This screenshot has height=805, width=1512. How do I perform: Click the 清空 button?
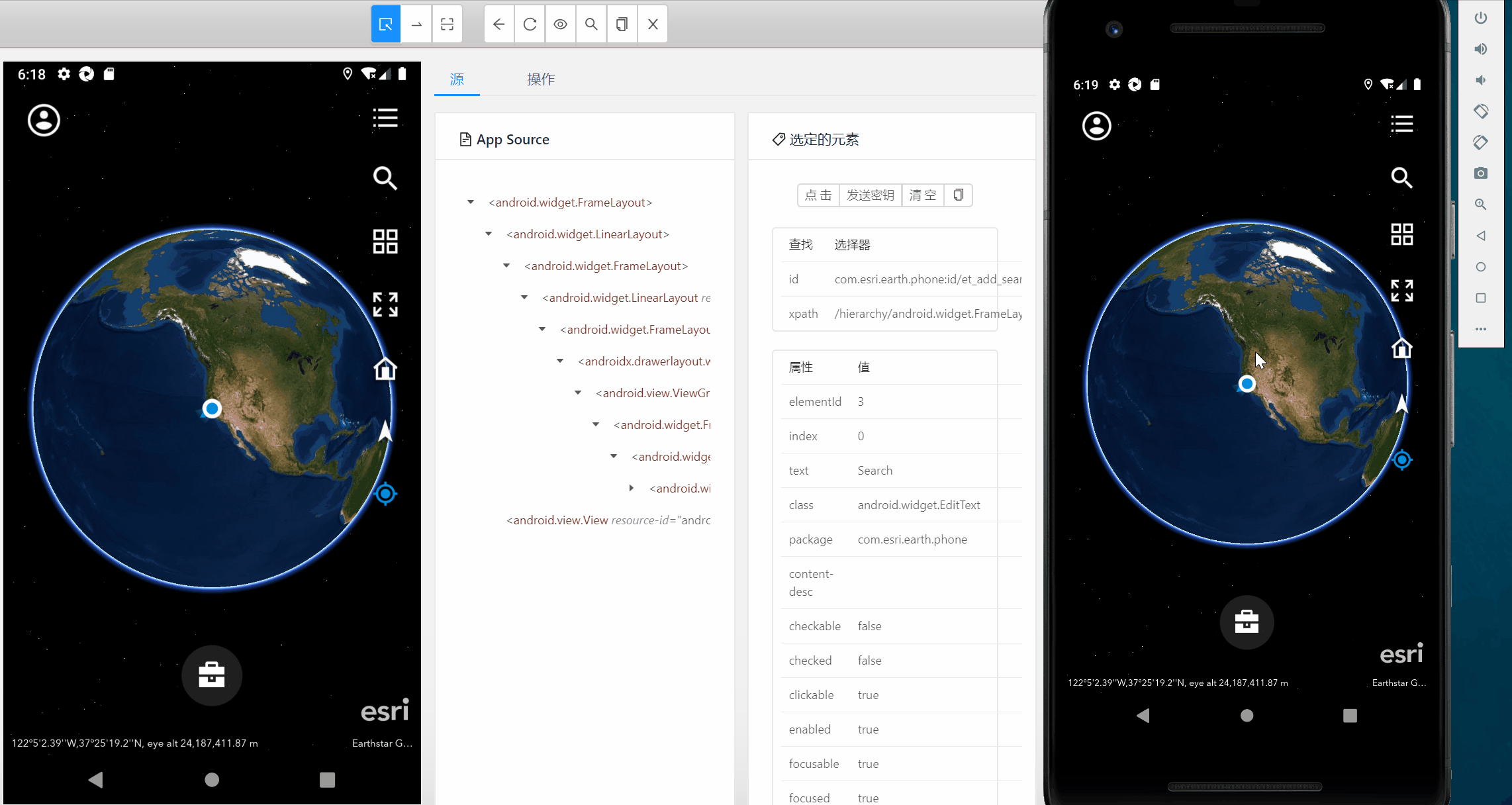(x=923, y=195)
